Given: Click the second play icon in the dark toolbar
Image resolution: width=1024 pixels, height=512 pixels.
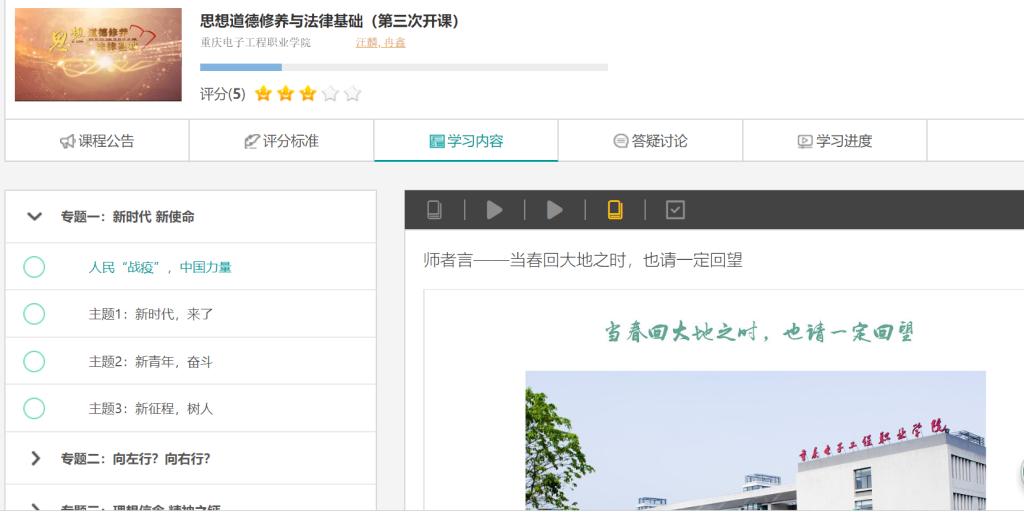Looking at the screenshot, I should point(554,210).
